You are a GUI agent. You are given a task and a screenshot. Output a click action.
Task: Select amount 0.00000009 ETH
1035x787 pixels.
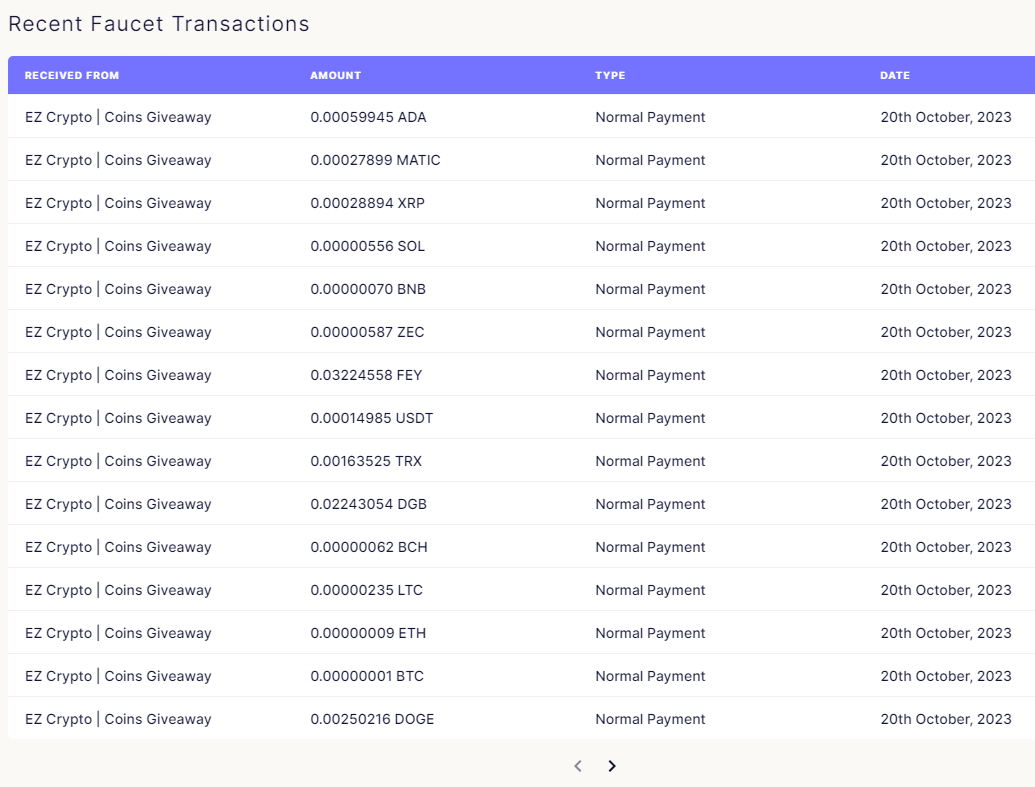pyautogui.click(x=368, y=632)
